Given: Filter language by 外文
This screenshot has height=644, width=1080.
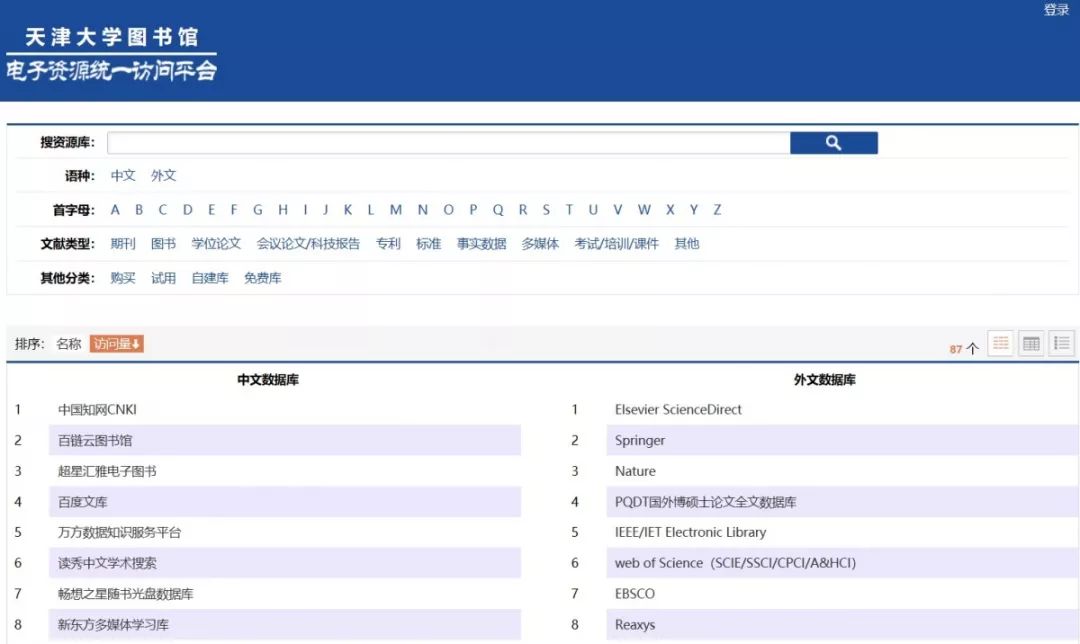Looking at the screenshot, I should [164, 176].
